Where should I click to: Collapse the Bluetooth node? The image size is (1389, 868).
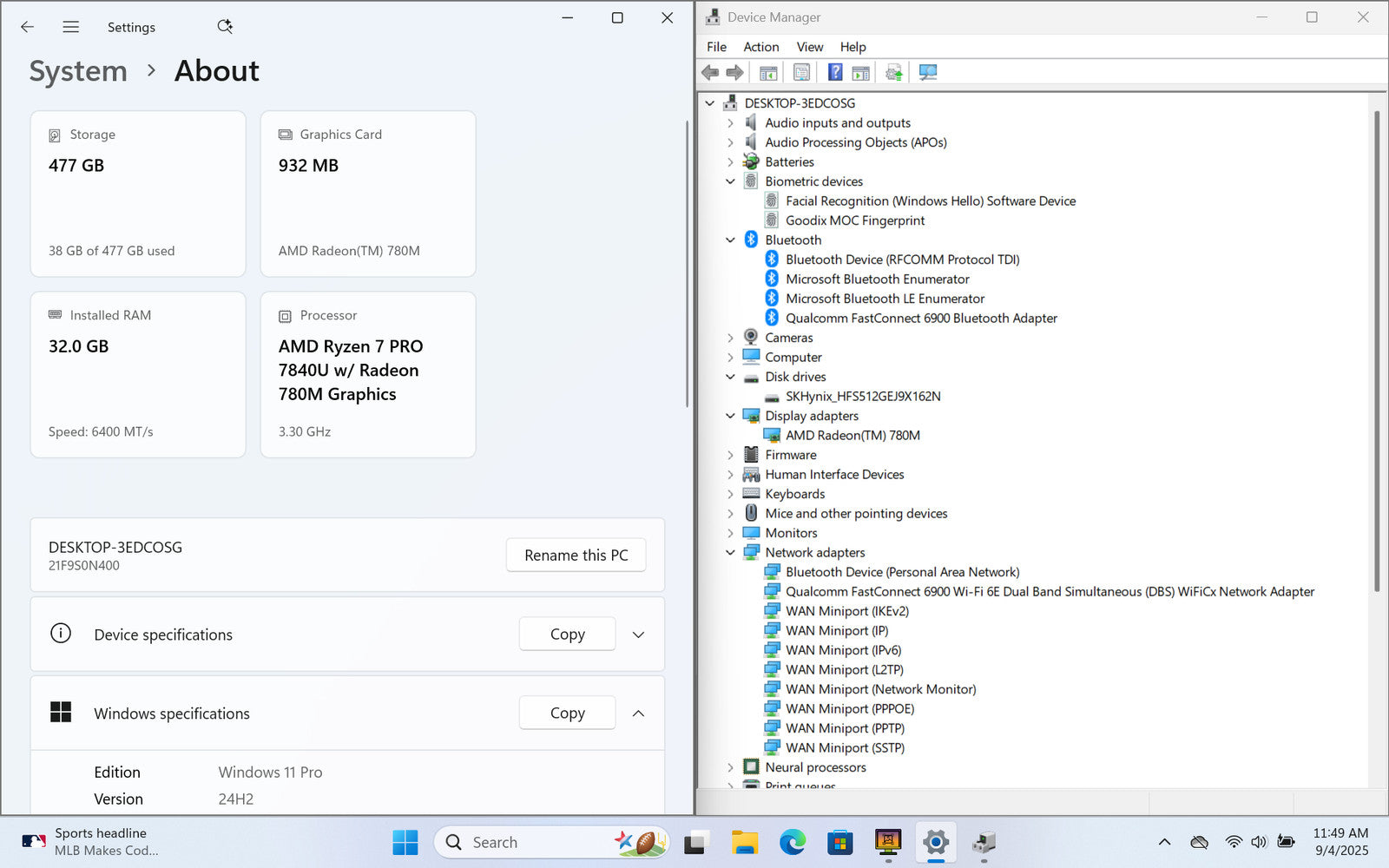click(730, 240)
